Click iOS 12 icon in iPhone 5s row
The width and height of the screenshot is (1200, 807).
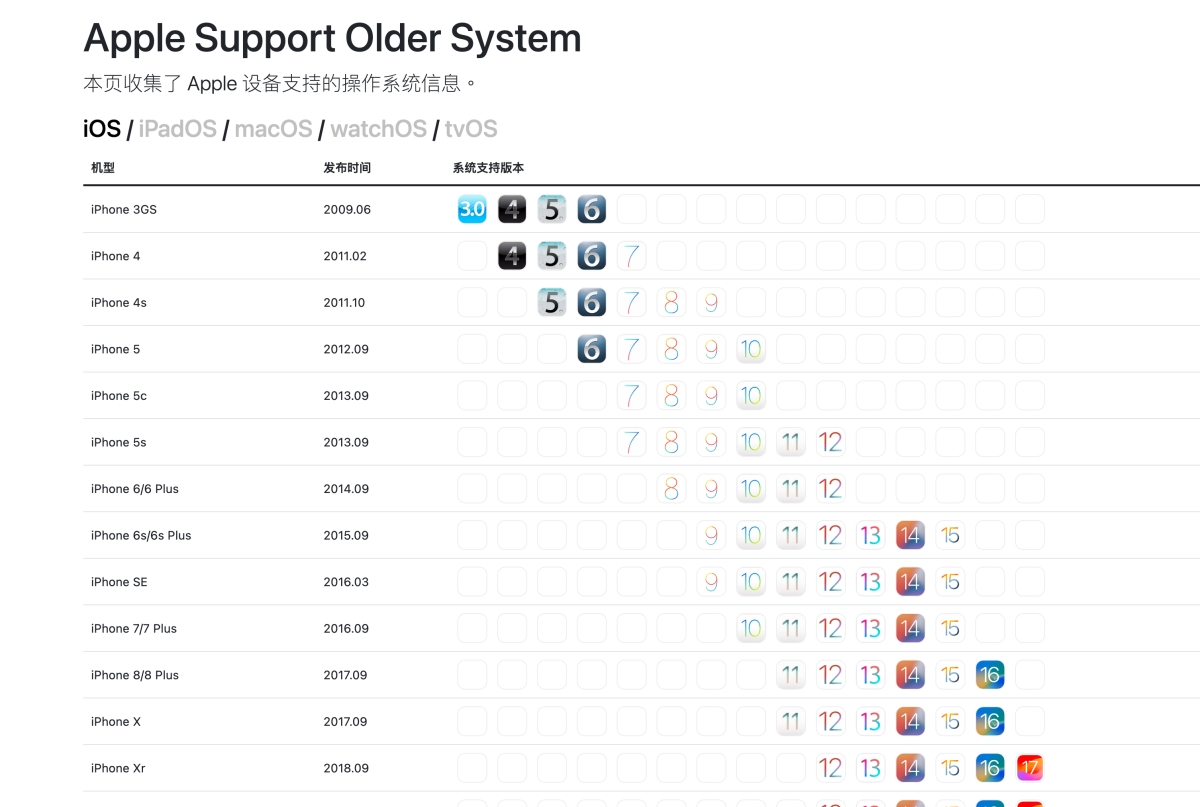[830, 442]
